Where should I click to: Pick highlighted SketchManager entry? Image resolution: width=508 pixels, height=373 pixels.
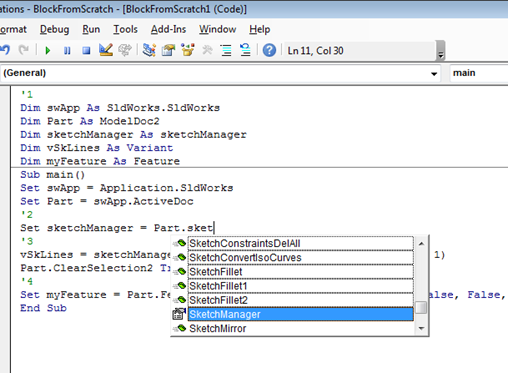click(x=300, y=314)
